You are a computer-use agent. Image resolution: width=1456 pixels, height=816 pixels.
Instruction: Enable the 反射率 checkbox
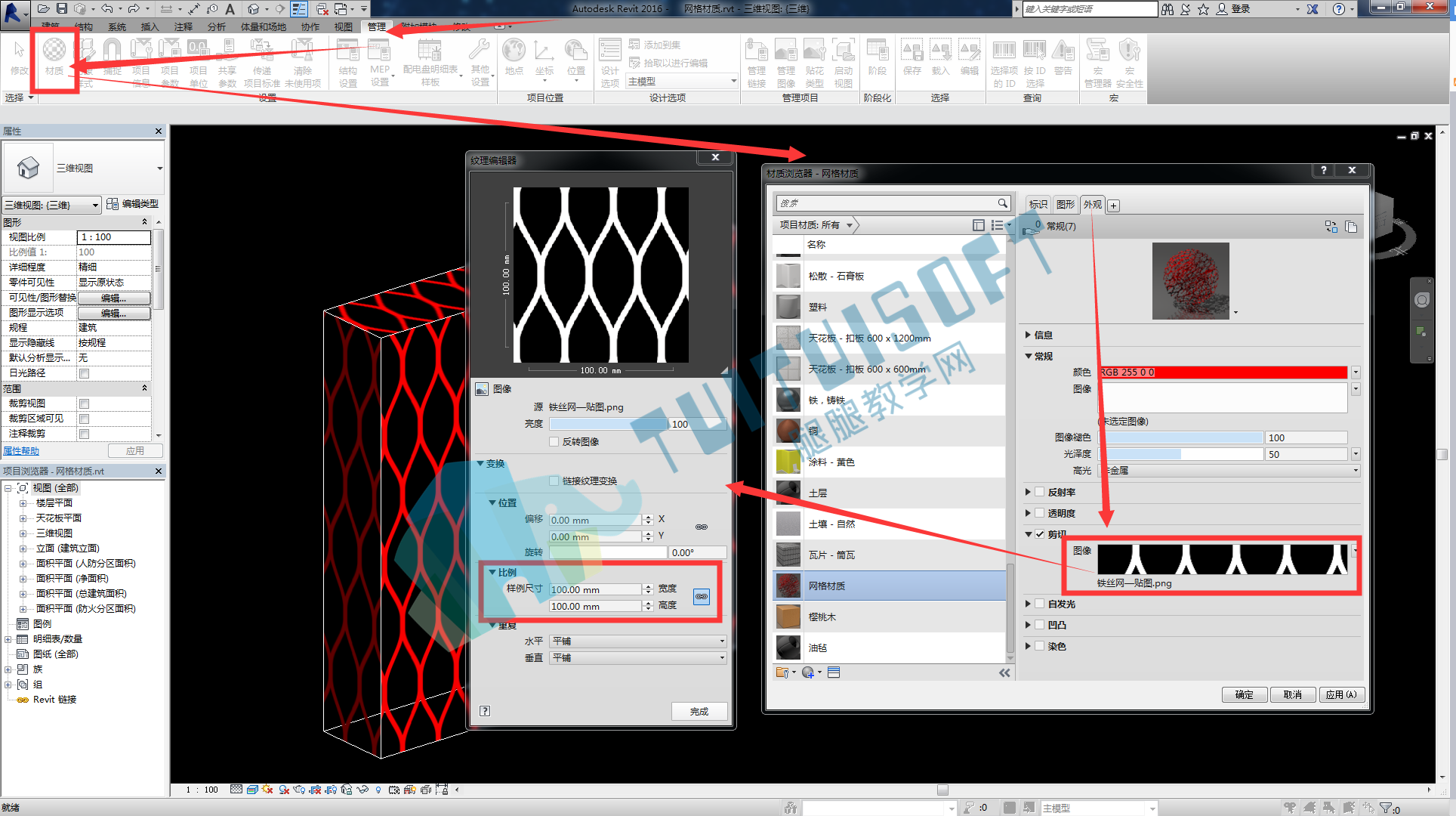(1040, 492)
